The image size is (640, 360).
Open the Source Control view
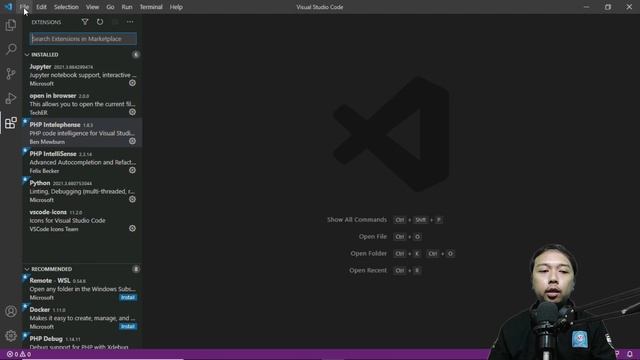pos(11,74)
